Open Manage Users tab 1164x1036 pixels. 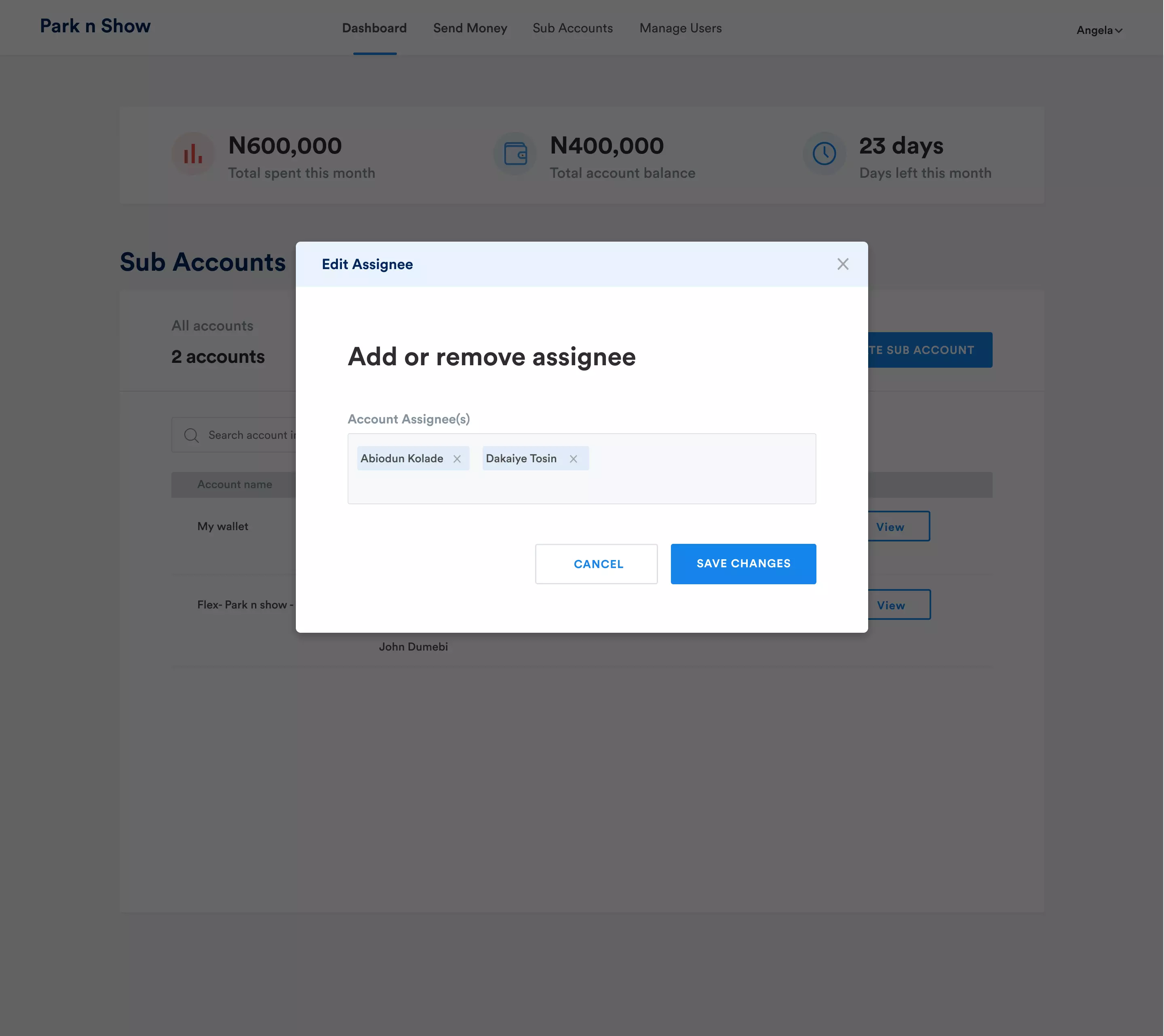(x=681, y=28)
